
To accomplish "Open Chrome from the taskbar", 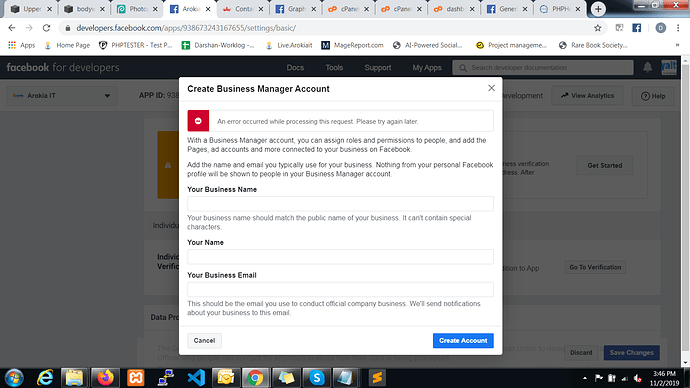I will pos(255,377).
